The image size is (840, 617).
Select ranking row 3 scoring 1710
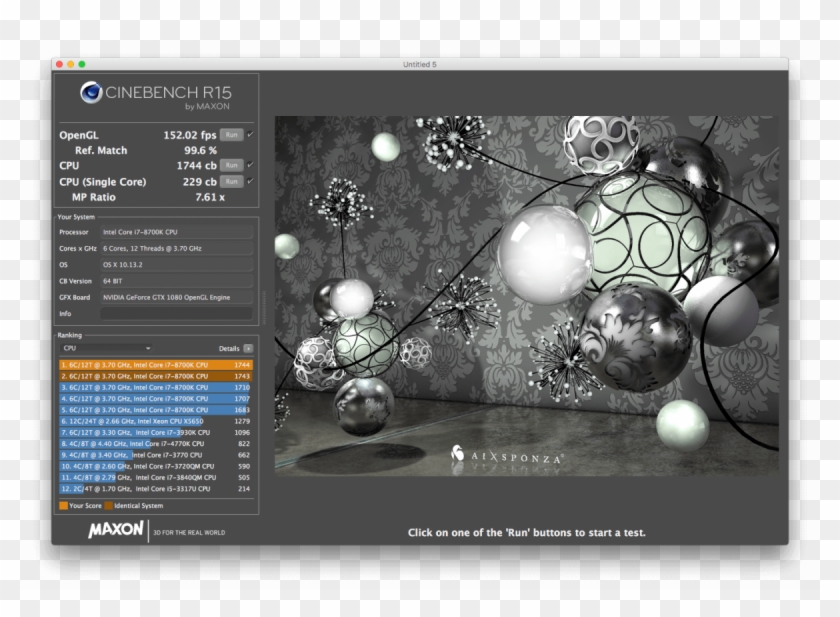coord(155,387)
